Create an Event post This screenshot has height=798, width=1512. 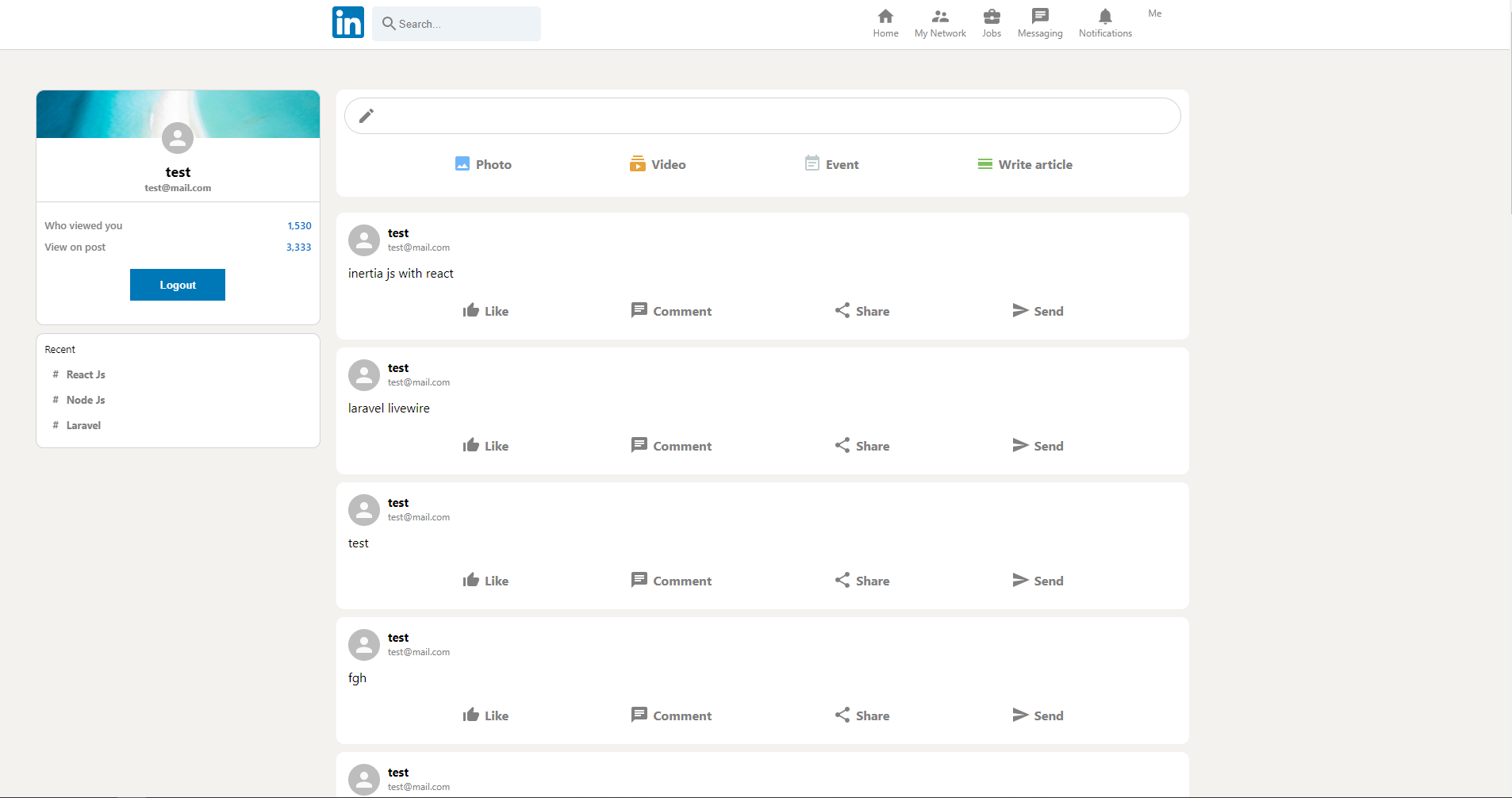tap(831, 164)
